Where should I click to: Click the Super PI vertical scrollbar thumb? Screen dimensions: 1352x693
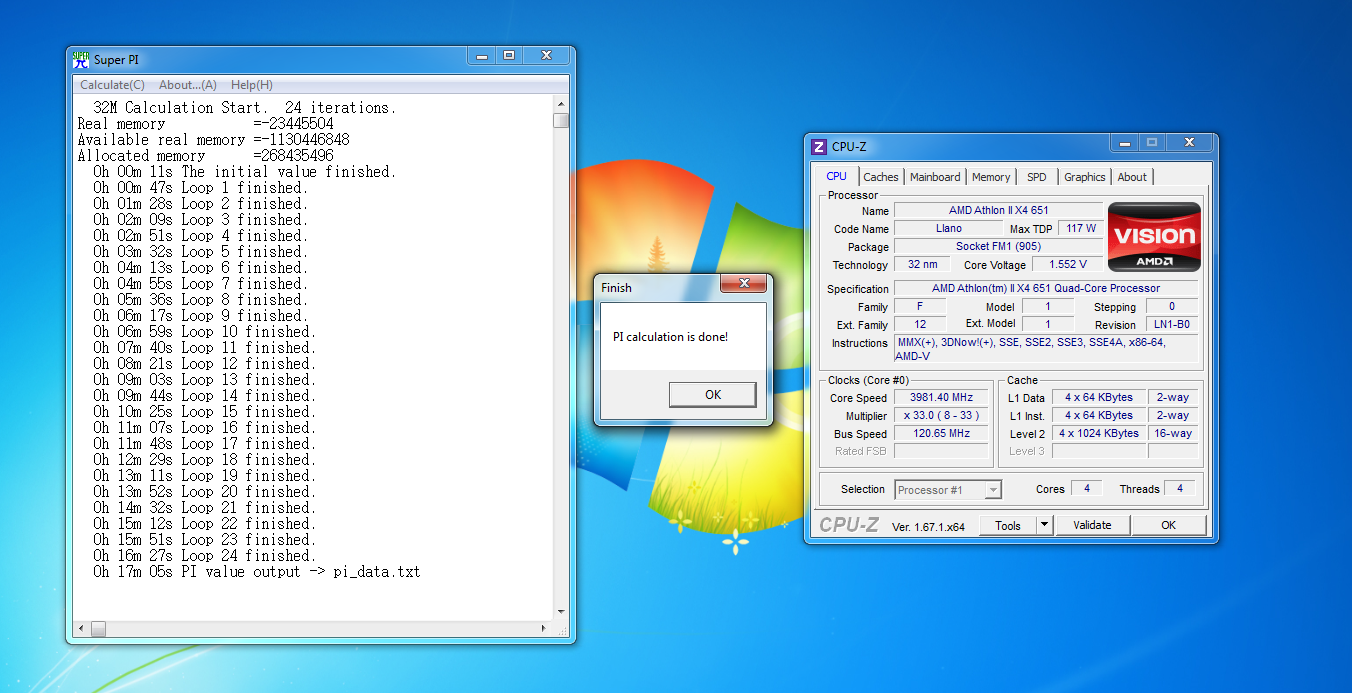point(561,121)
